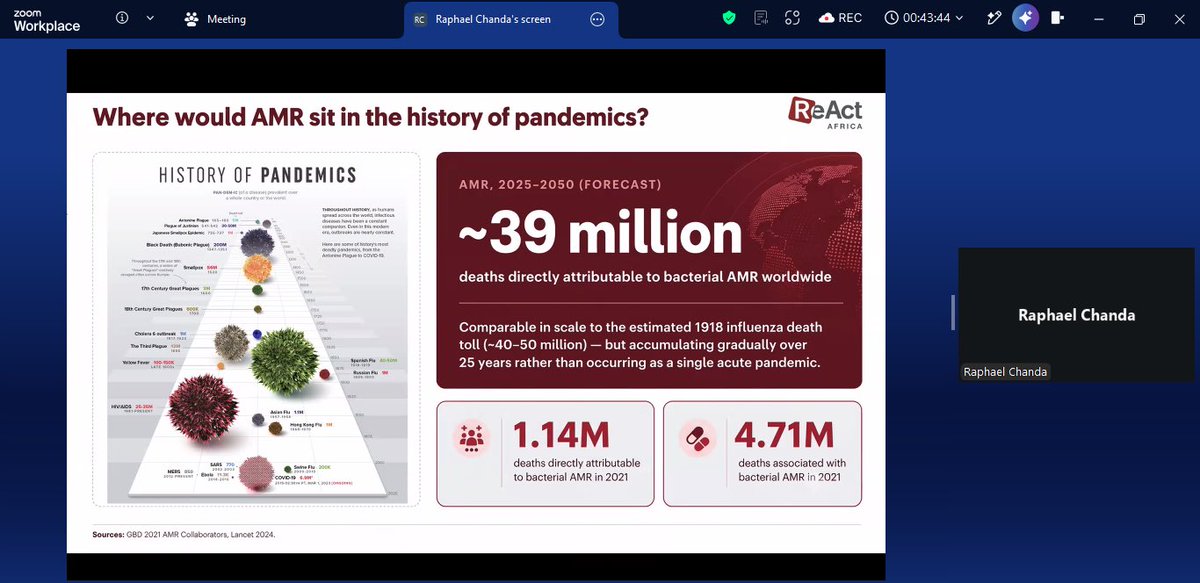Click the History of Pandemics infographic
The height and width of the screenshot is (583, 1200).
pyautogui.click(x=257, y=330)
